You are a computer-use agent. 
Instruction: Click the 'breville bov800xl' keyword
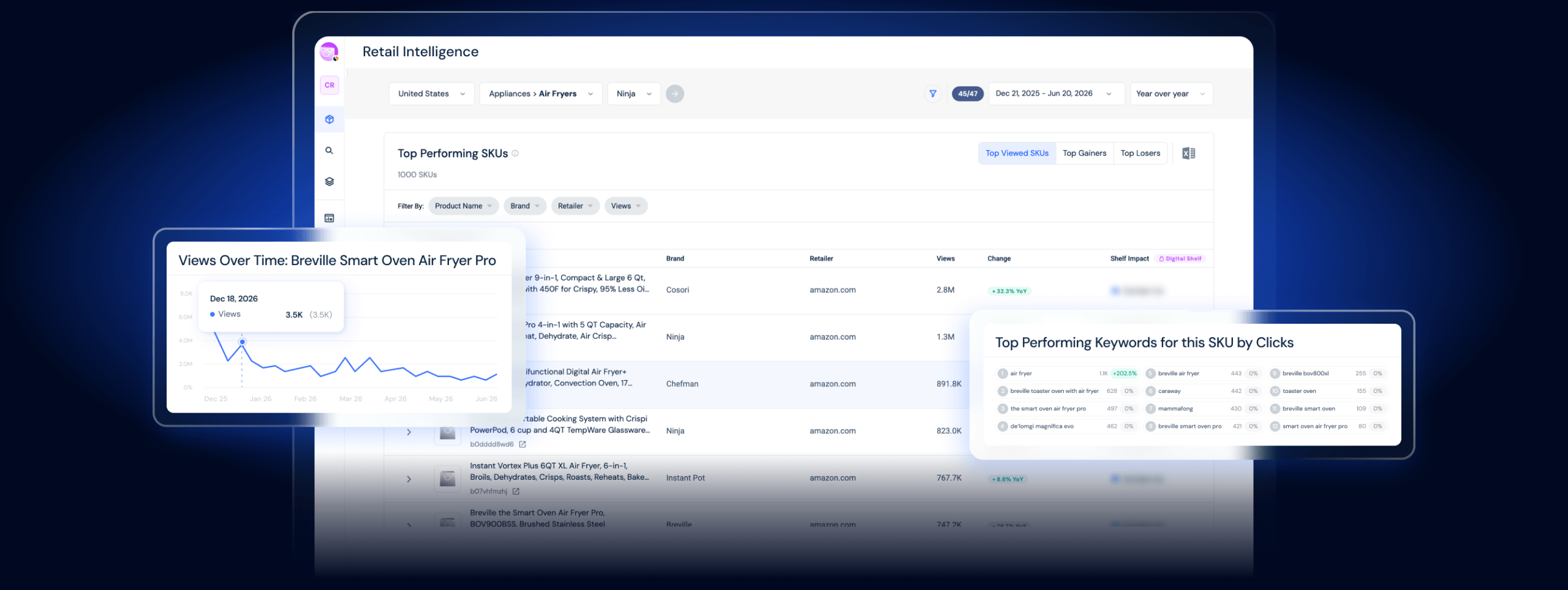click(1306, 373)
